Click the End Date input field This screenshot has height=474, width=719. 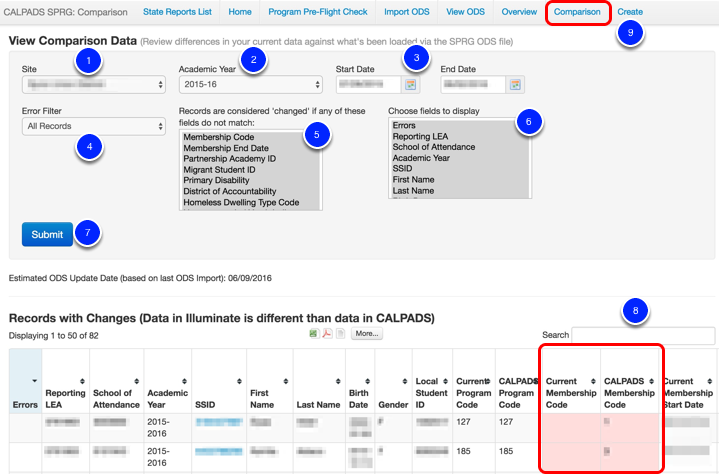click(x=473, y=84)
